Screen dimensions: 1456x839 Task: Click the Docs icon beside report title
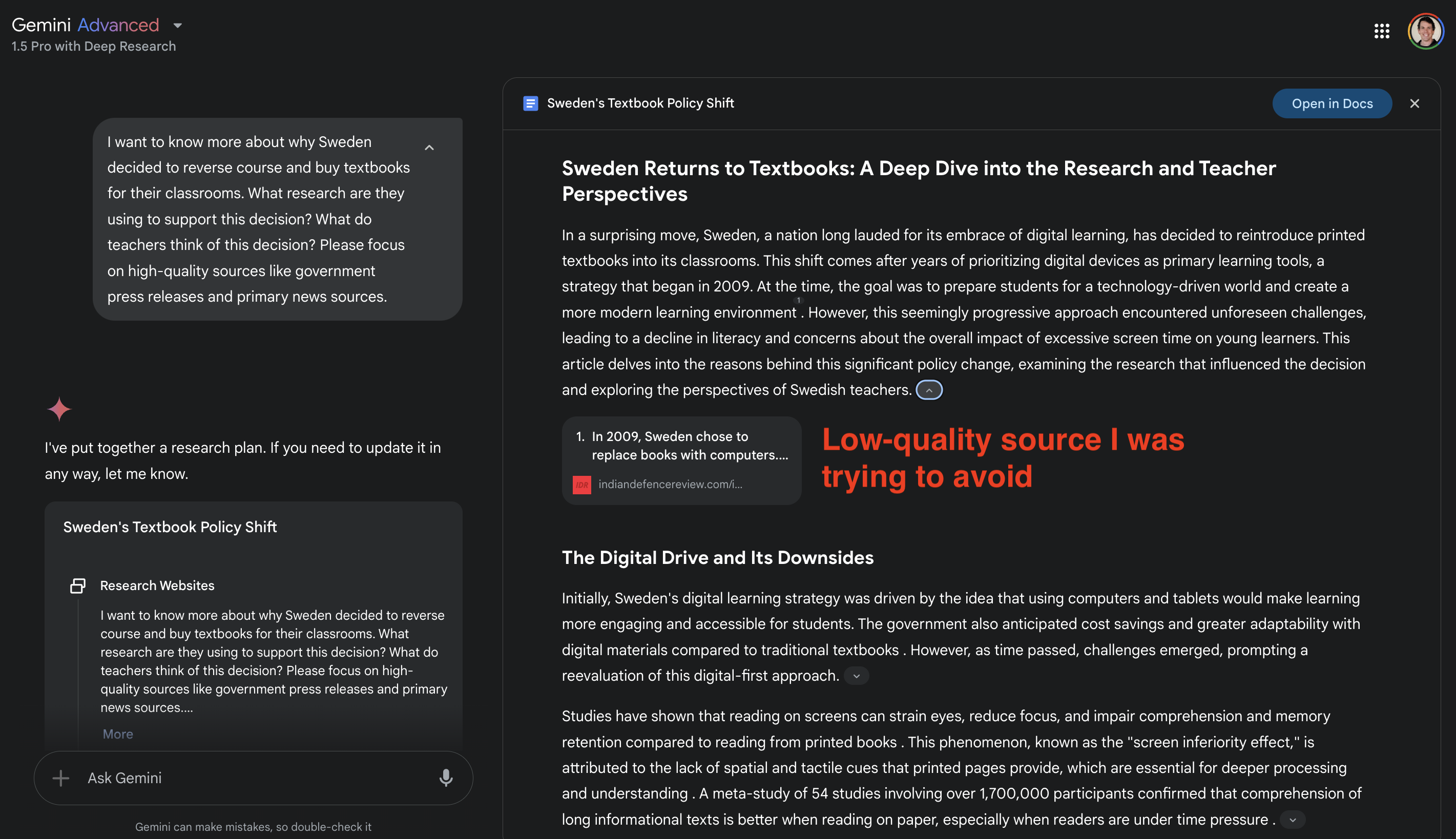(530, 103)
